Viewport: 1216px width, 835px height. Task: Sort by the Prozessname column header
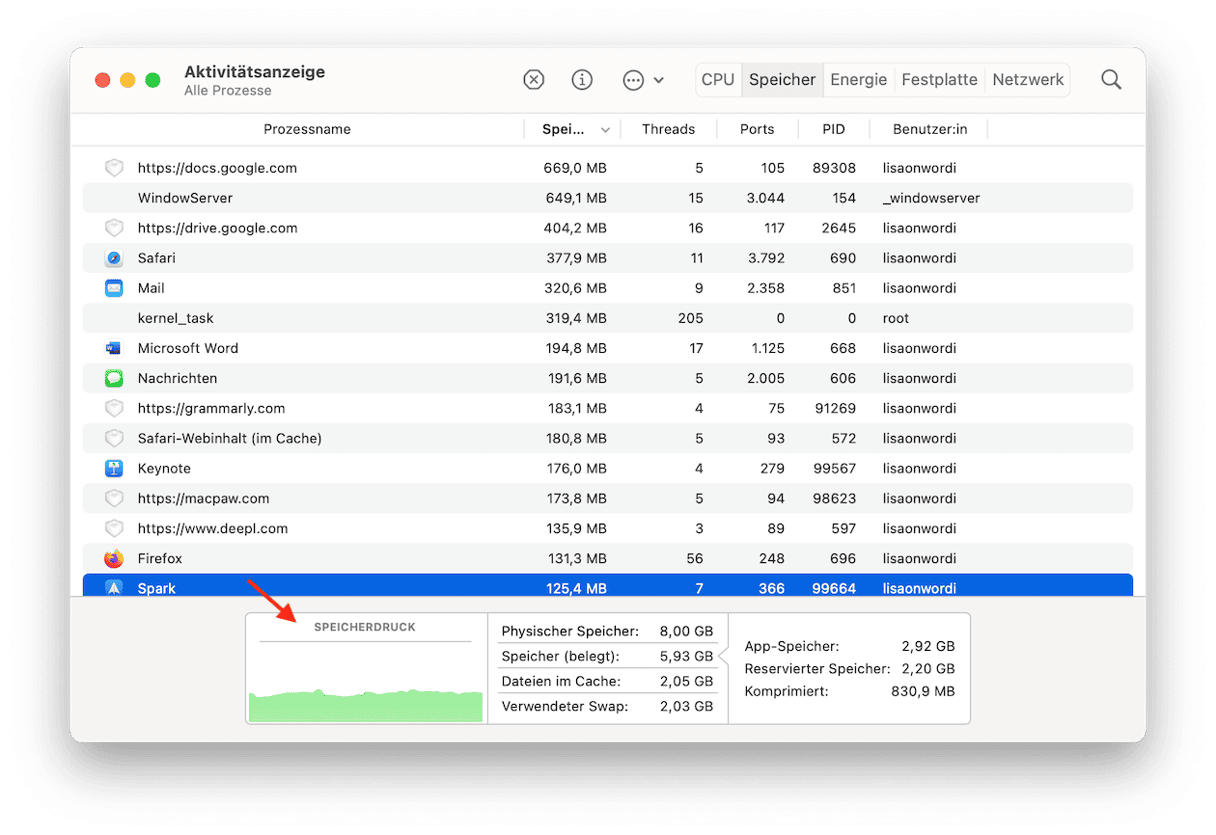pyautogui.click(x=307, y=129)
